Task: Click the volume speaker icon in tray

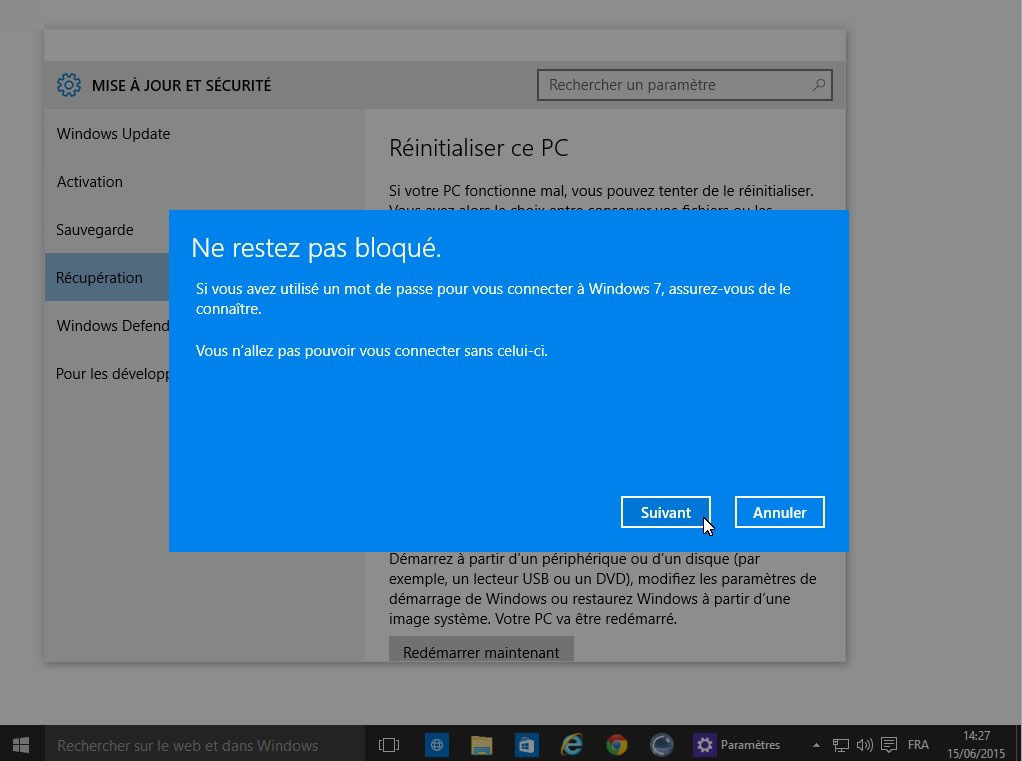Action: pyautogui.click(x=864, y=745)
